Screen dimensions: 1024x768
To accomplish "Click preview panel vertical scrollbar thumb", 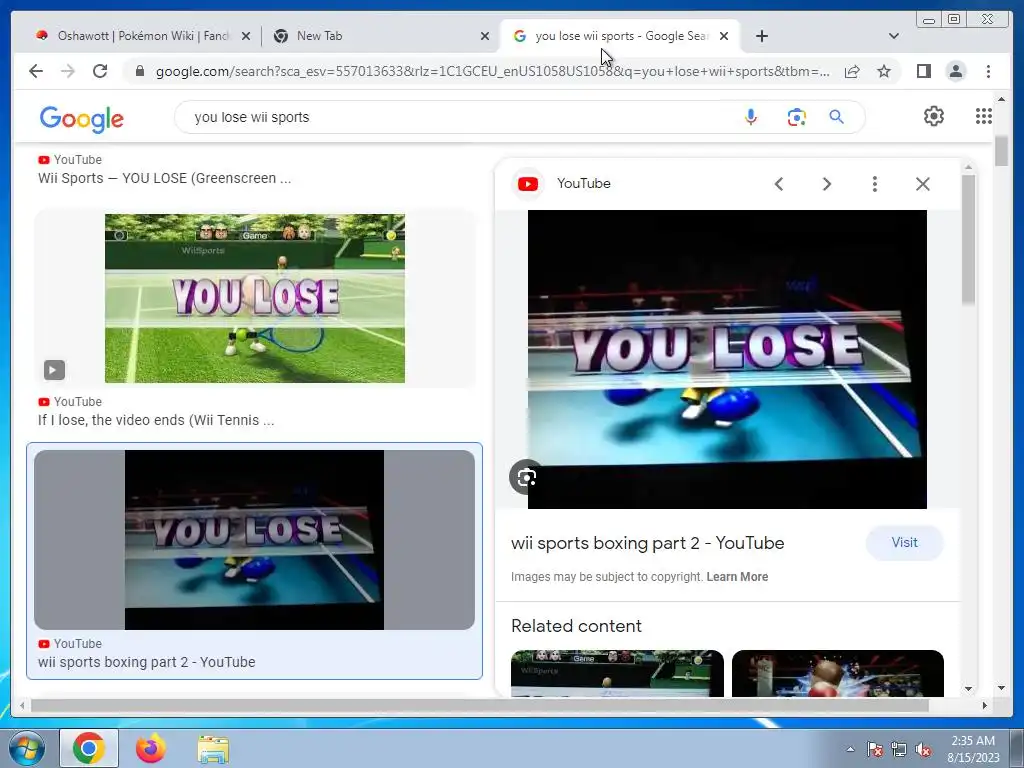I will (968, 238).
